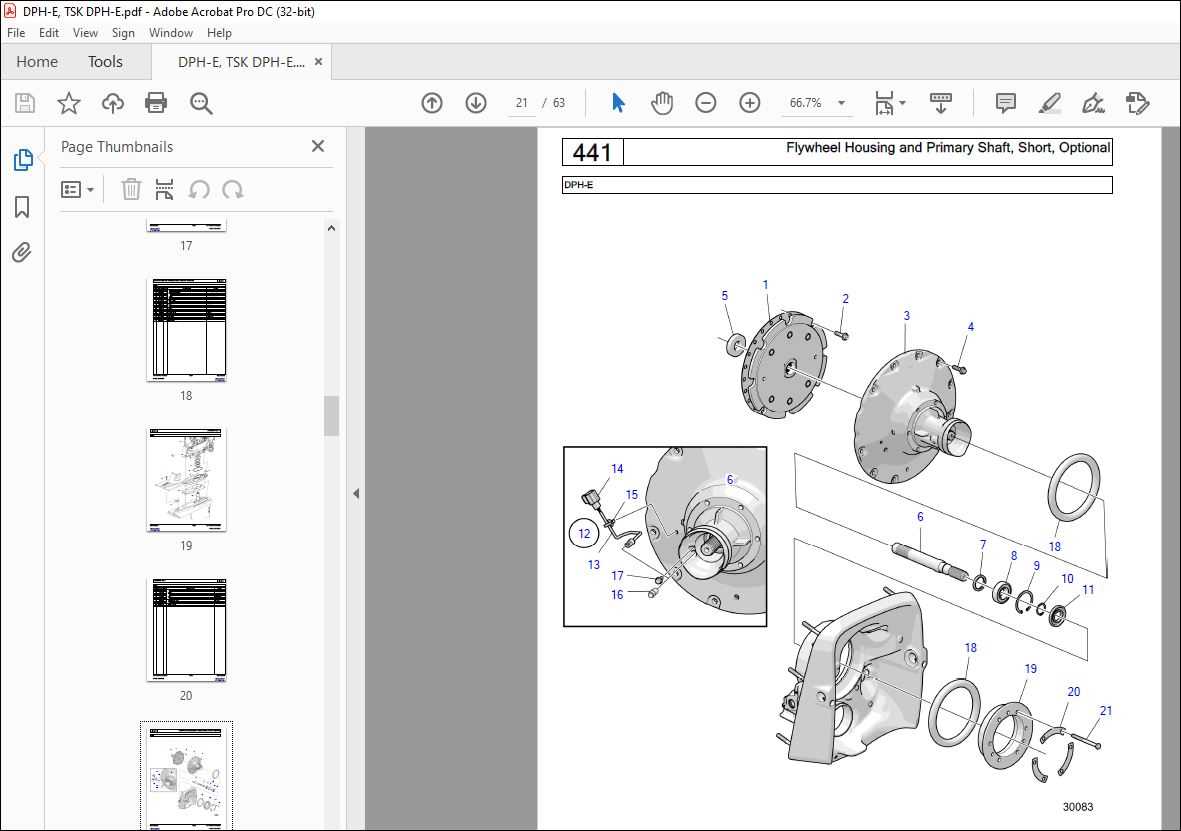Click the '441' section number
This screenshot has width=1181, height=831.
pyautogui.click(x=592, y=152)
